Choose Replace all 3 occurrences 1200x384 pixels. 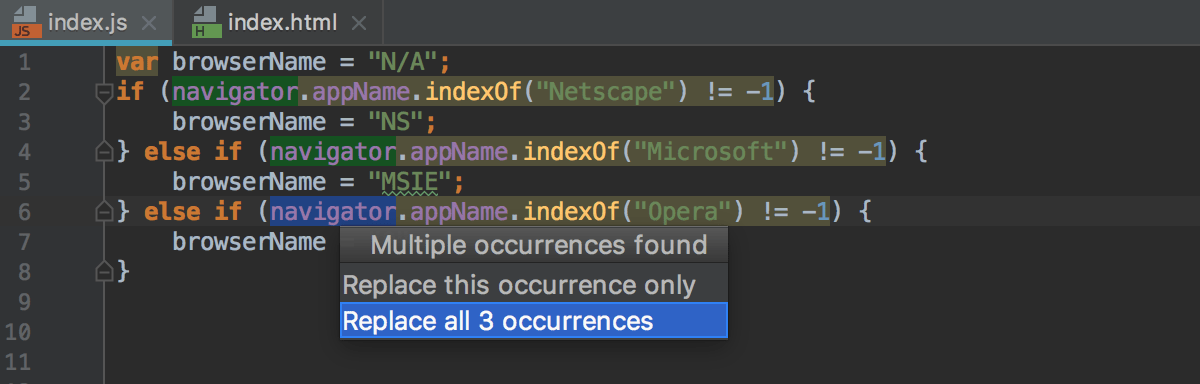click(534, 321)
